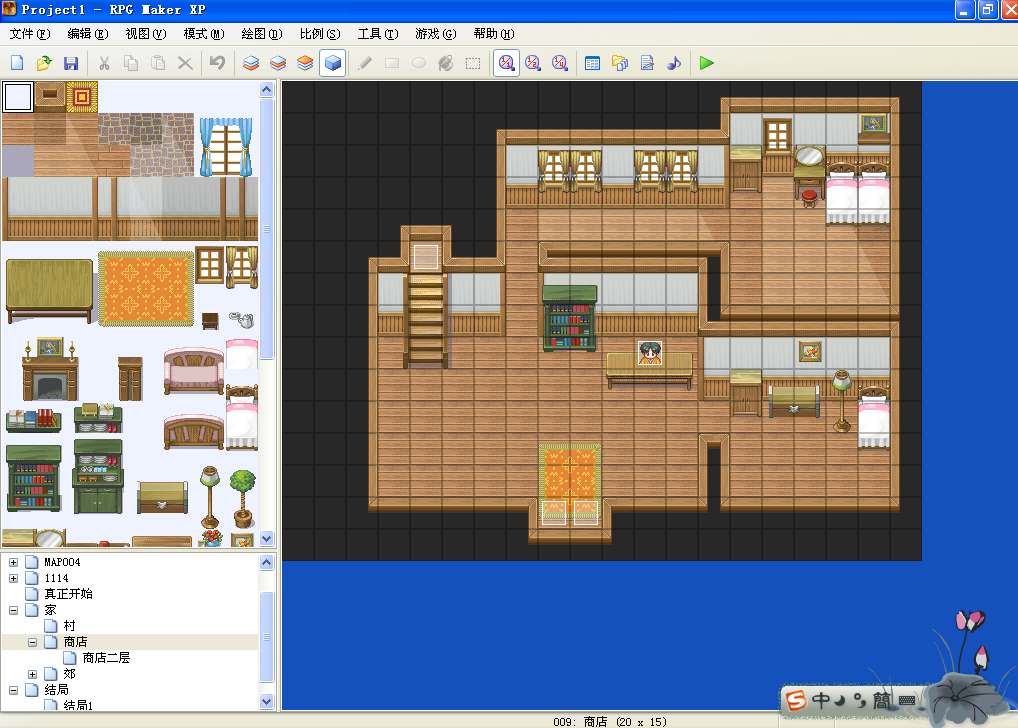
Task: Open the 游戏 (Game) menu
Action: pyautogui.click(x=436, y=34)
